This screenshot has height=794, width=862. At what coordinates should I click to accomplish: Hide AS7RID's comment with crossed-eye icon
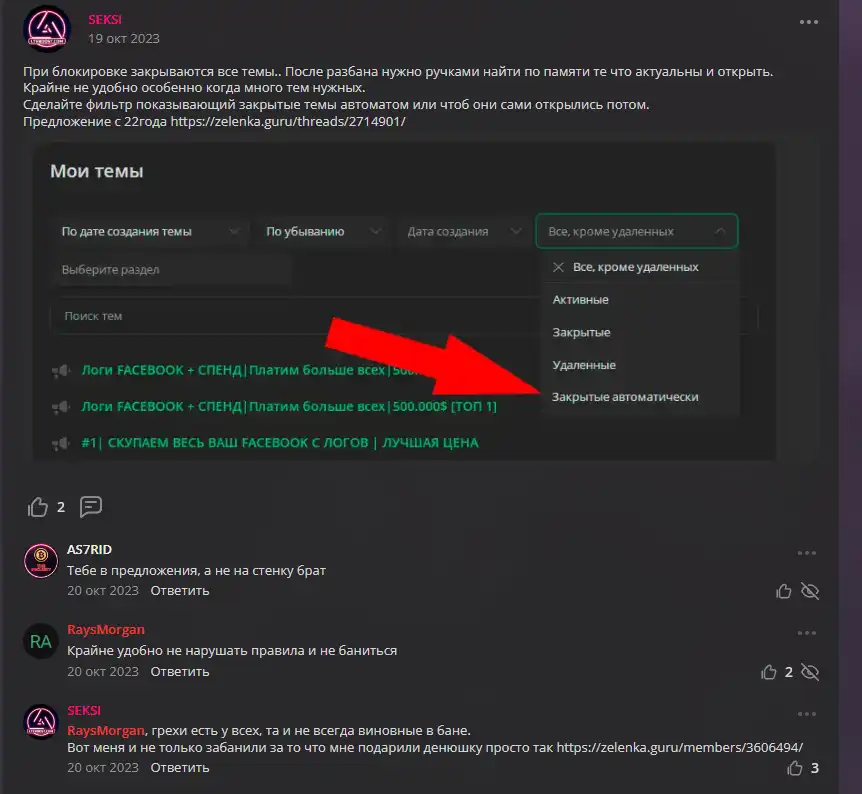tap(810, 591)
